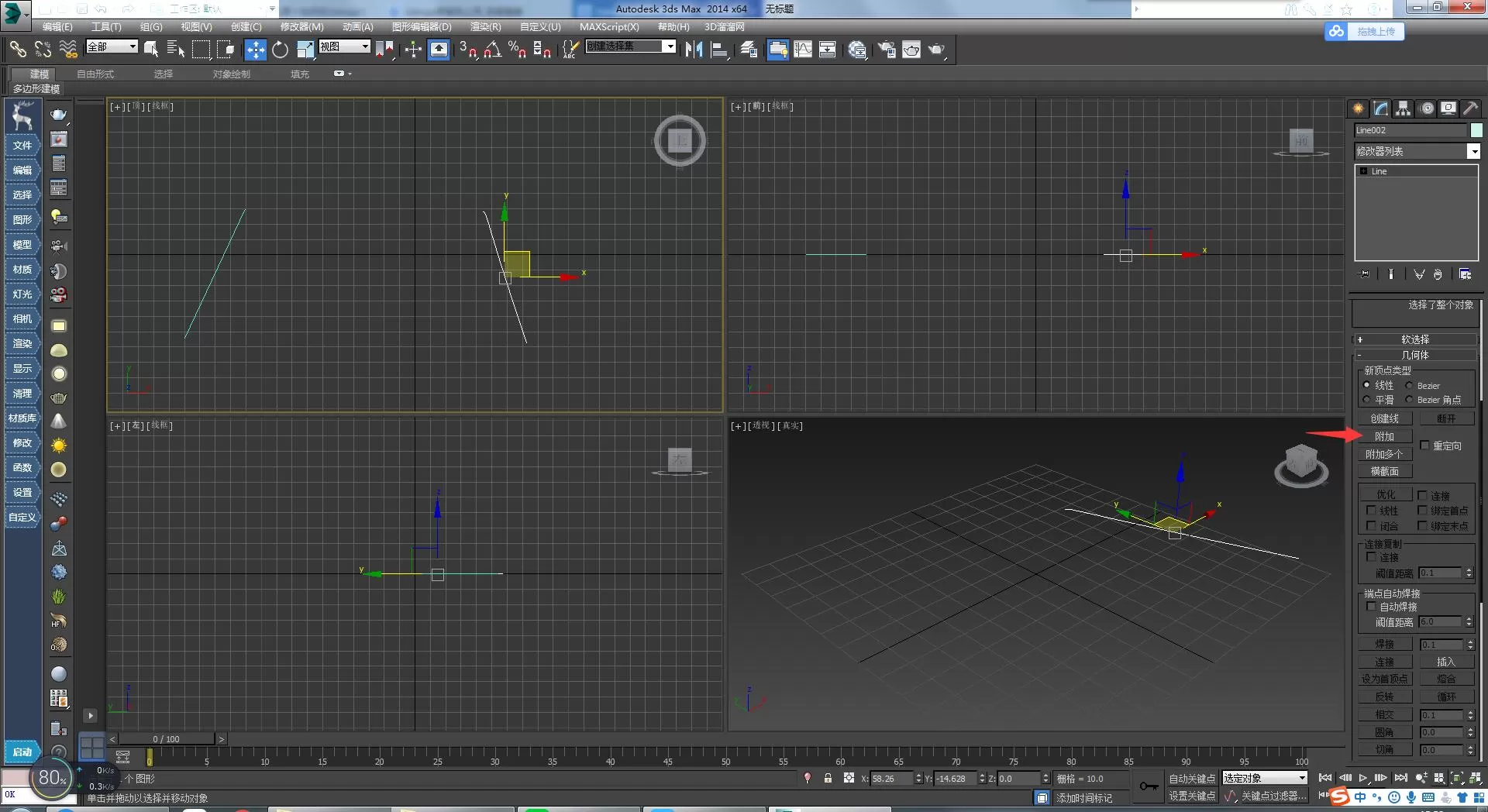This screenshot has height=812, width=1488.
Task: Click the 创建线 button
Action: click(1384, 418)
